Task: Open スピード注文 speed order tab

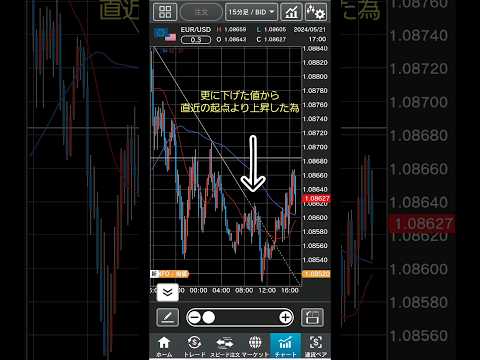Action: click(x=225, y=346)
